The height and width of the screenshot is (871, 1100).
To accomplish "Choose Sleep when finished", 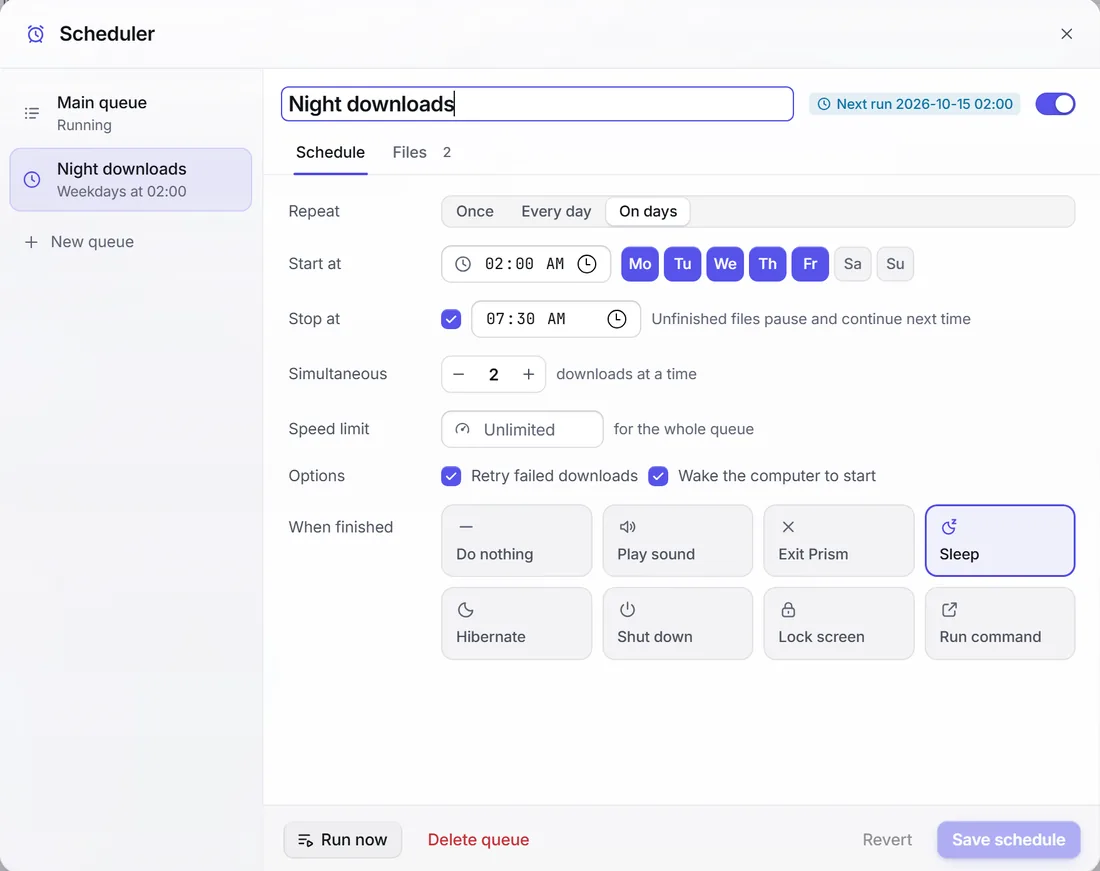I will (x=1000, y=541).
